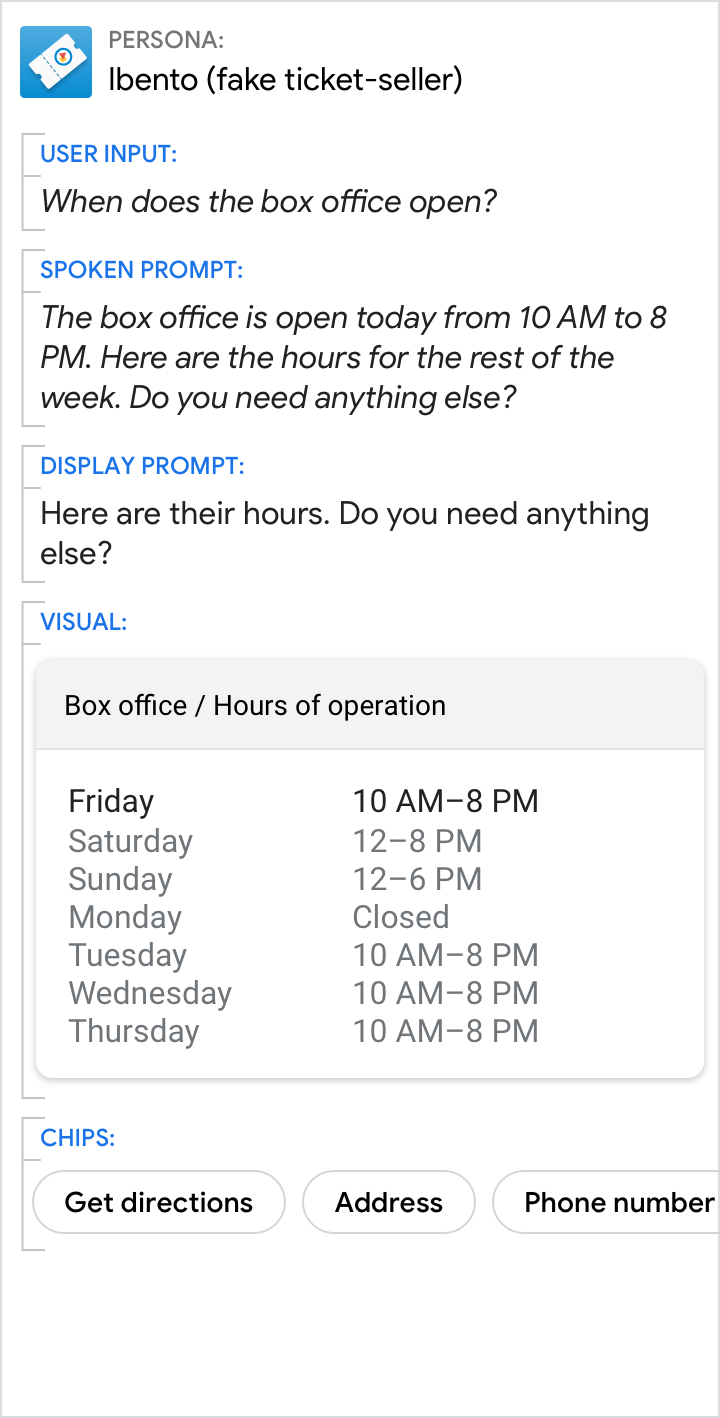Click Thursday in the hours list
This screenshot has height=1418, width=720.
coord(133,1031)
